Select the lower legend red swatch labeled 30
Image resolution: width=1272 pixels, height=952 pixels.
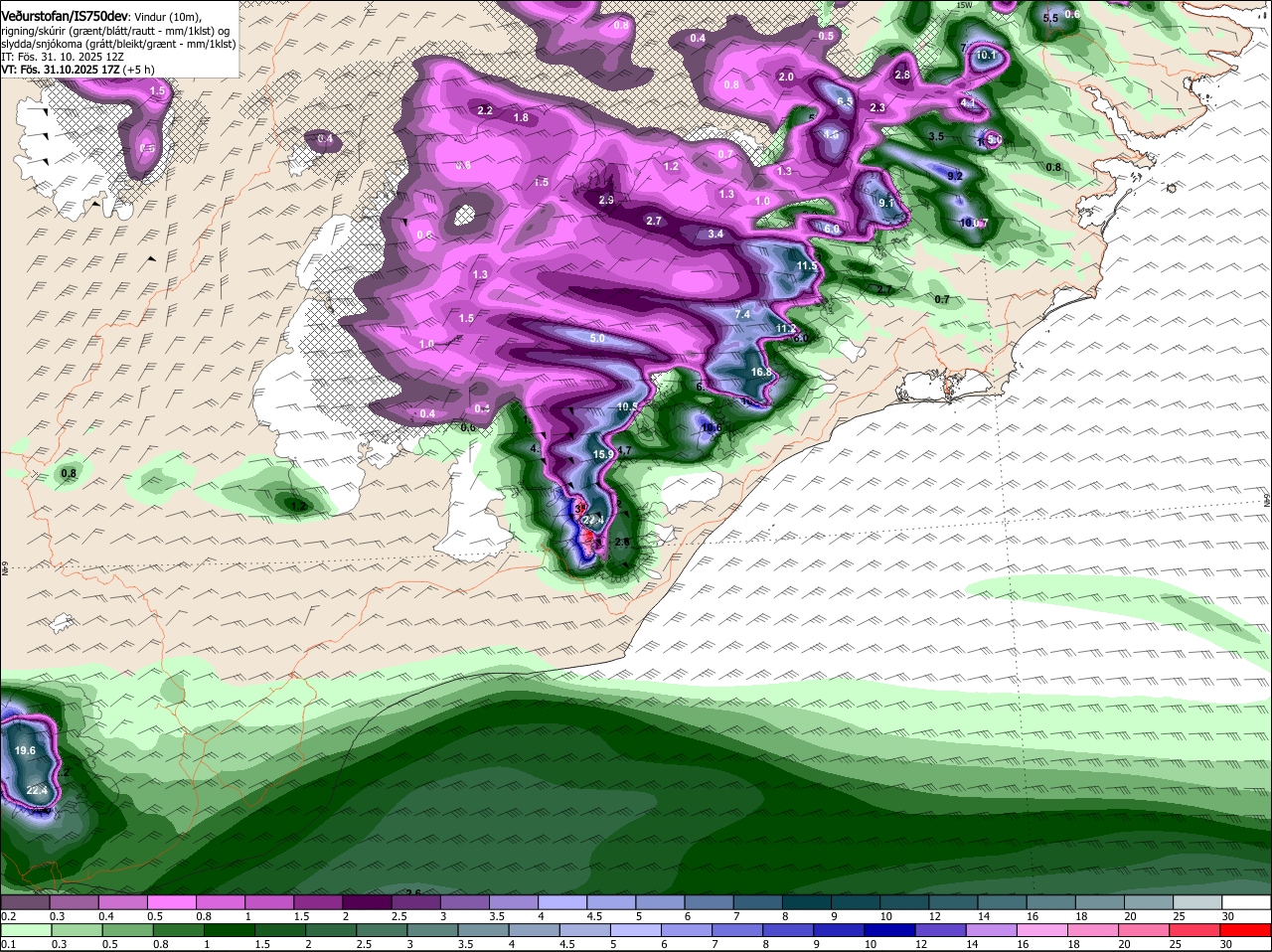(x=1246, y=930)
